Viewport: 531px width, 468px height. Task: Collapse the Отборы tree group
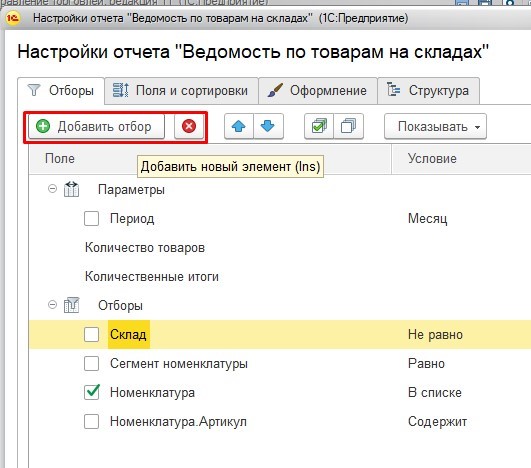pyautogui.click(x=52, y=304)
